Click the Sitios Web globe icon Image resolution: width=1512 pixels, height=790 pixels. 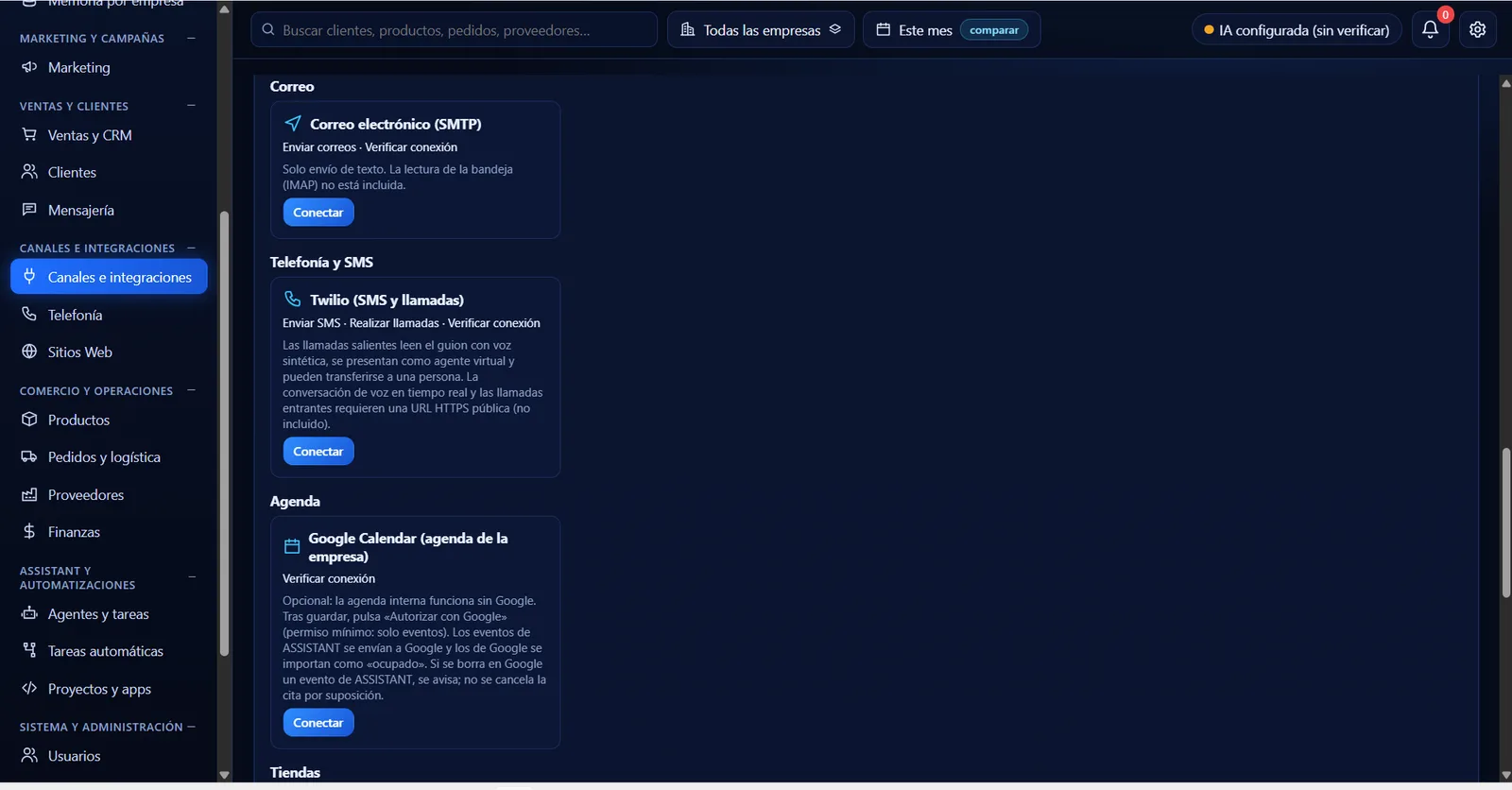coord(29,352)
